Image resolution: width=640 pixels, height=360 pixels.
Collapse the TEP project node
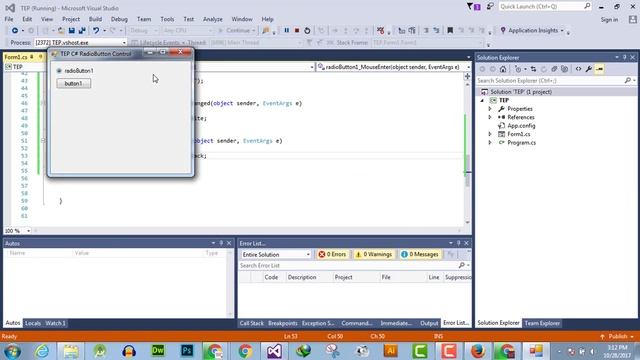click(482, 100)
